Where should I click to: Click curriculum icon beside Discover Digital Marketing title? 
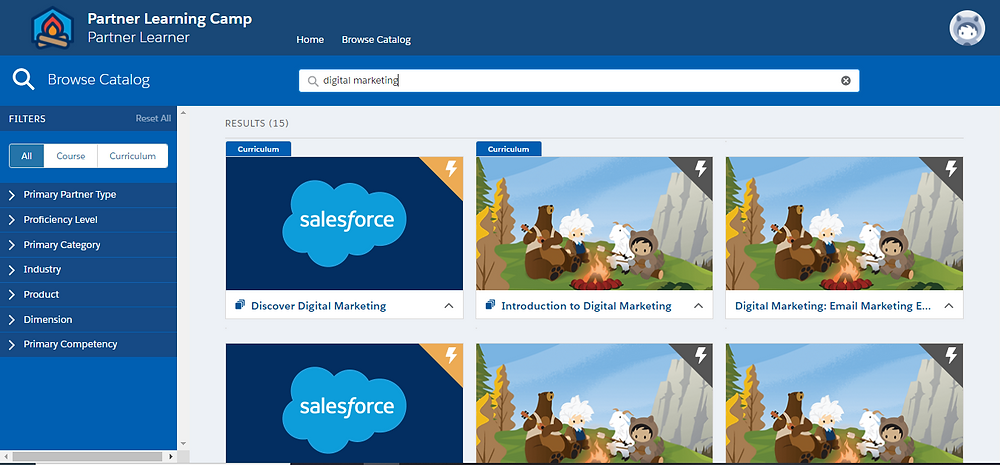point(240,304)
